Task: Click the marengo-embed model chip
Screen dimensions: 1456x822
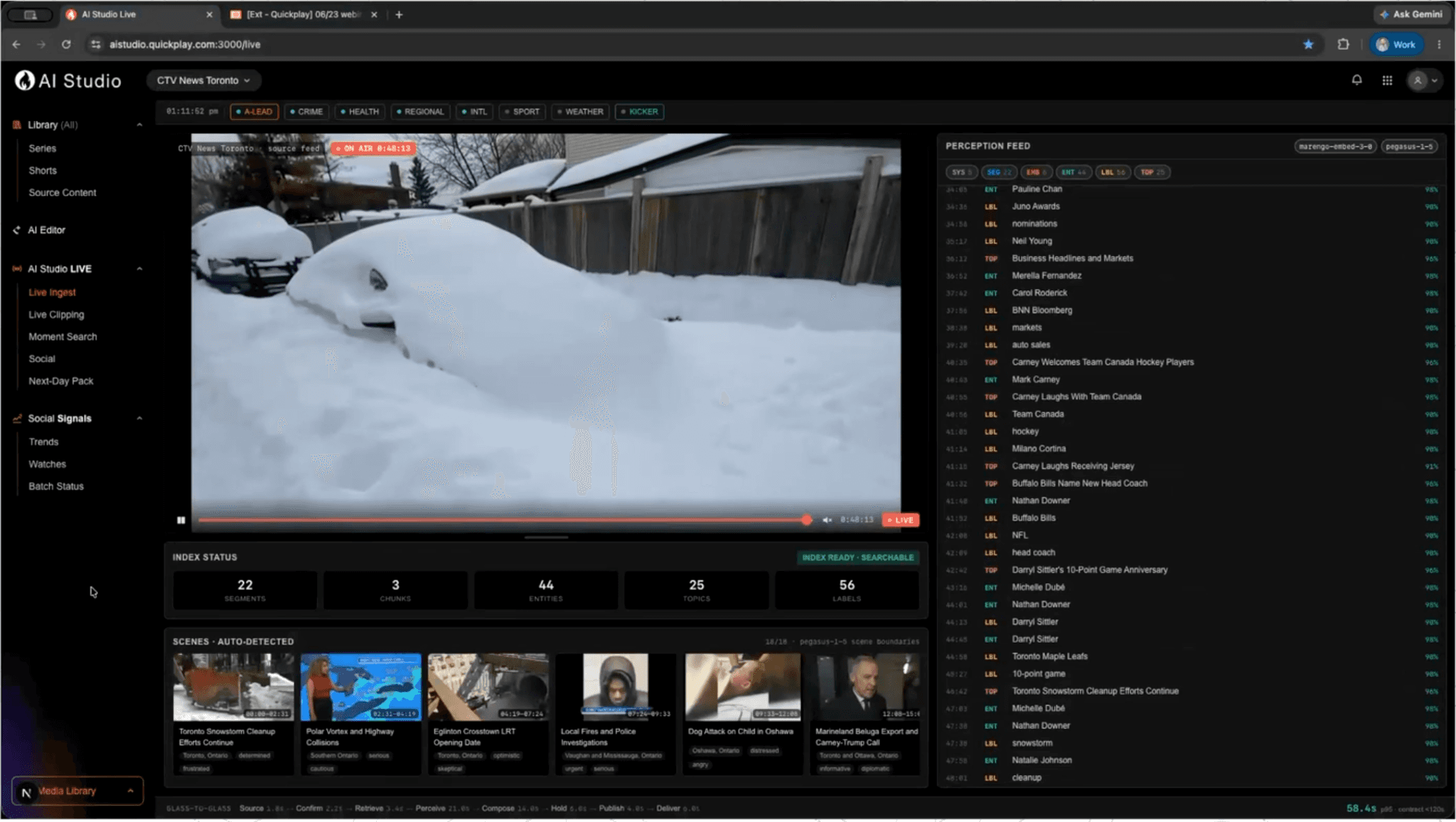Action: [1335, 146]
